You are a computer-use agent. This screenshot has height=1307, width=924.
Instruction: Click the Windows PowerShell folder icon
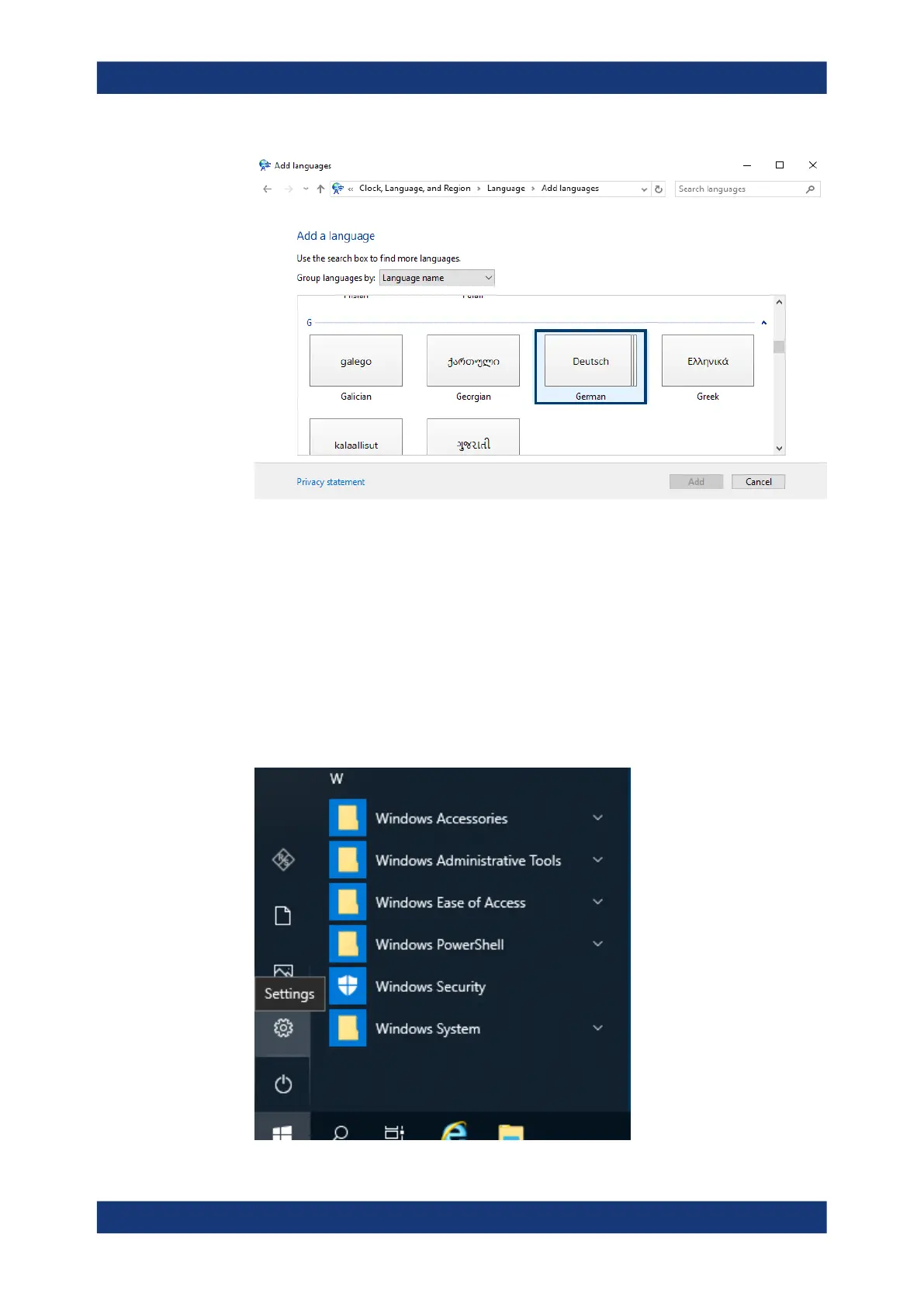tap(348, 944)
